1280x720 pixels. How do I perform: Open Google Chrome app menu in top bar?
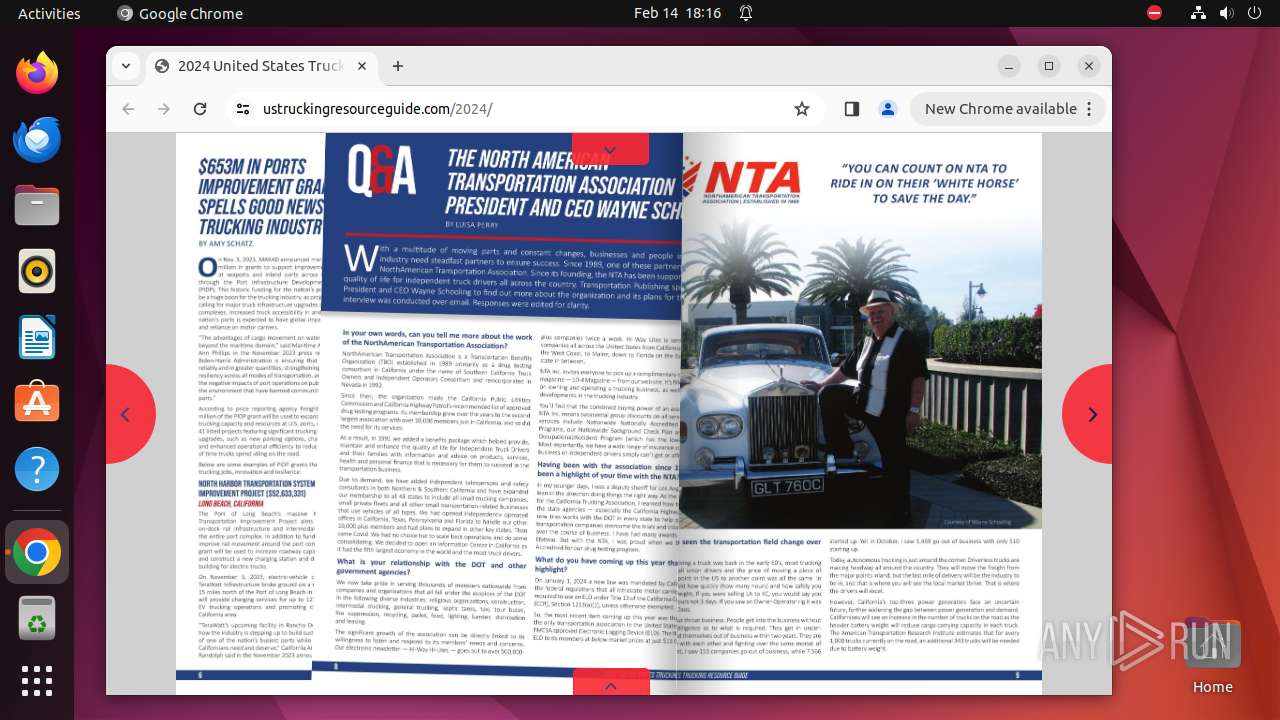180,13
